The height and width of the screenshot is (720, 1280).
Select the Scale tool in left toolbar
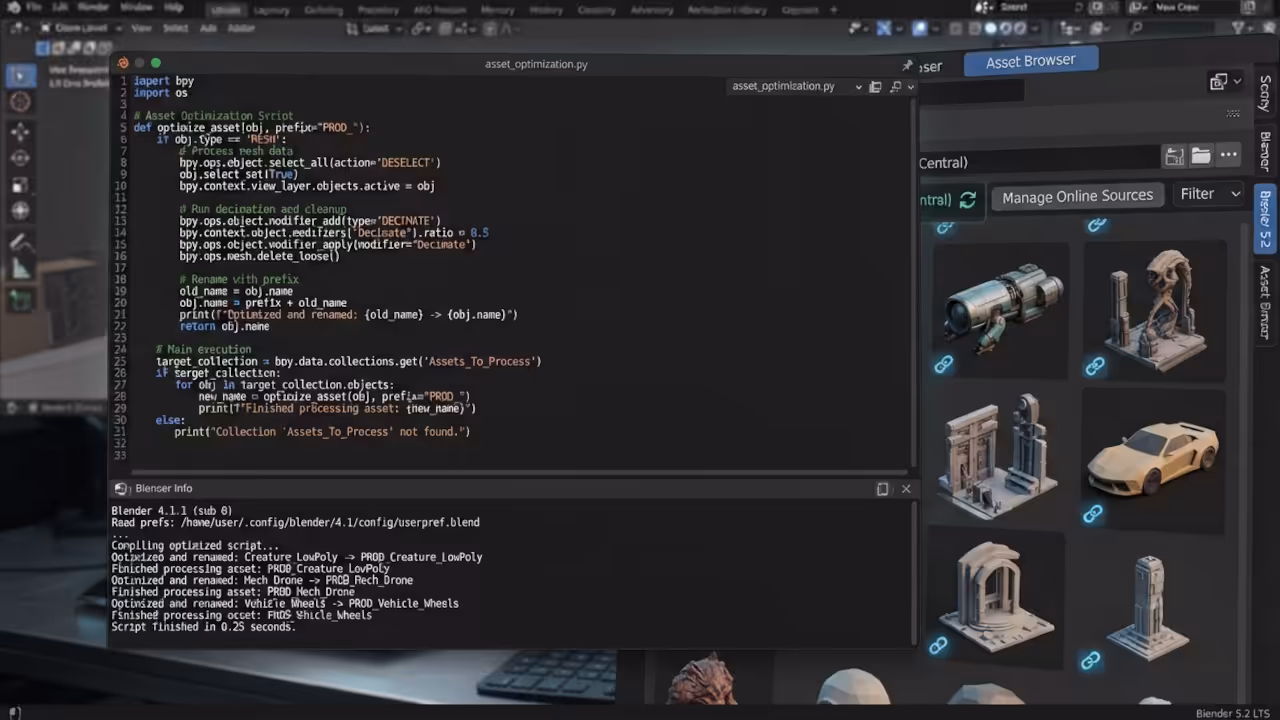click(x=20, y=185)
